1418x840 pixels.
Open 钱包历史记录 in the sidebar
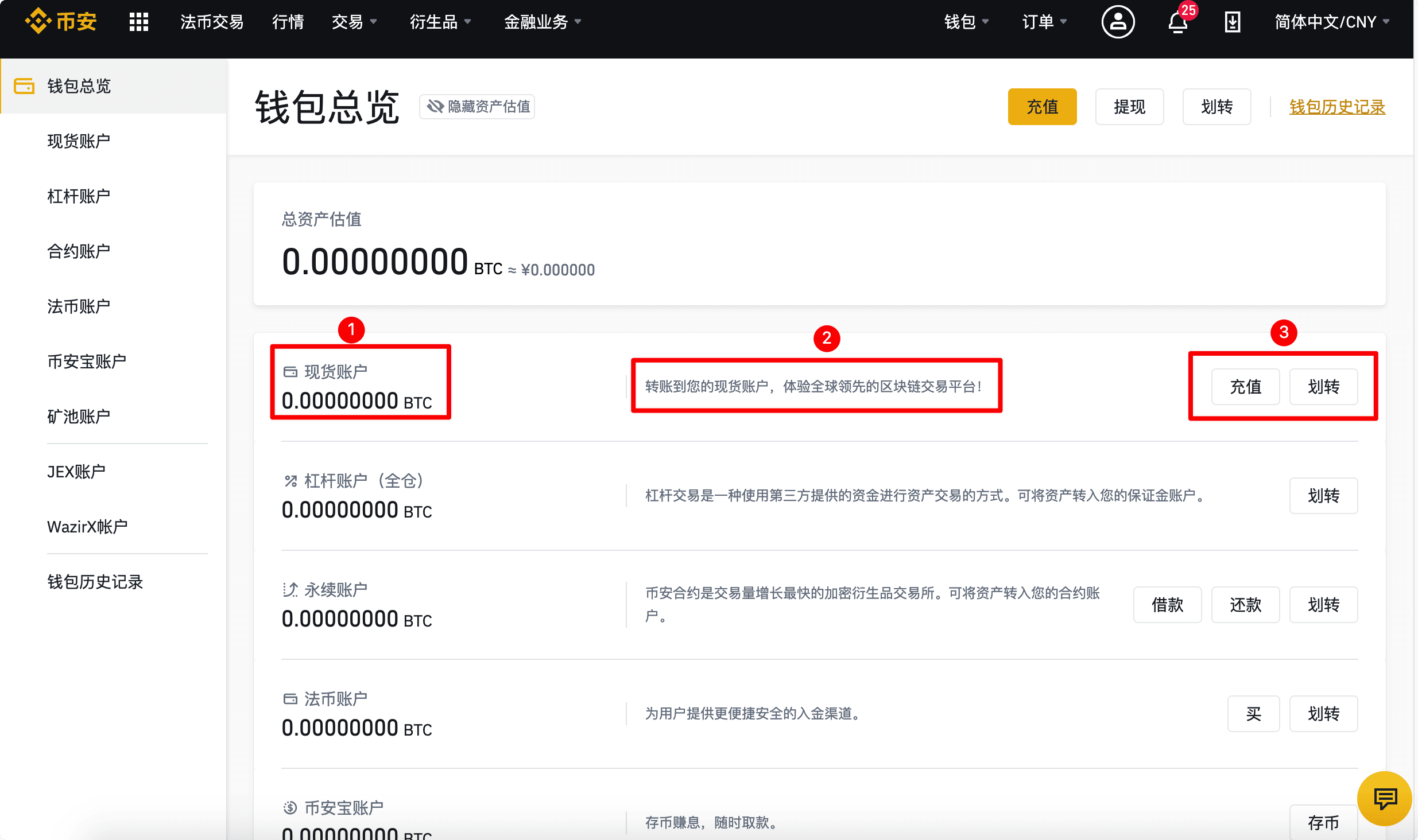pyautogui.click(x=95, y=582)
